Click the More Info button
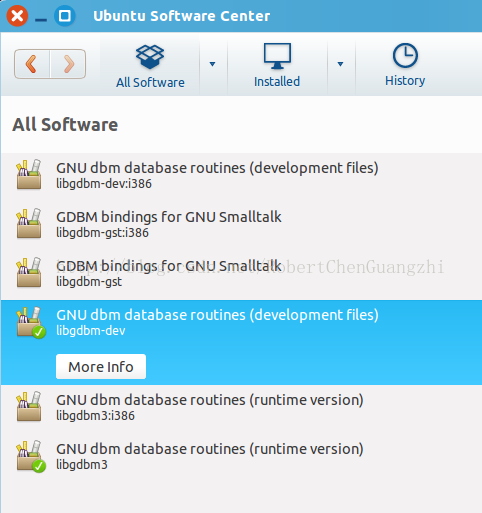The width and height of the screenshot is (482, 513). point(101,366)
